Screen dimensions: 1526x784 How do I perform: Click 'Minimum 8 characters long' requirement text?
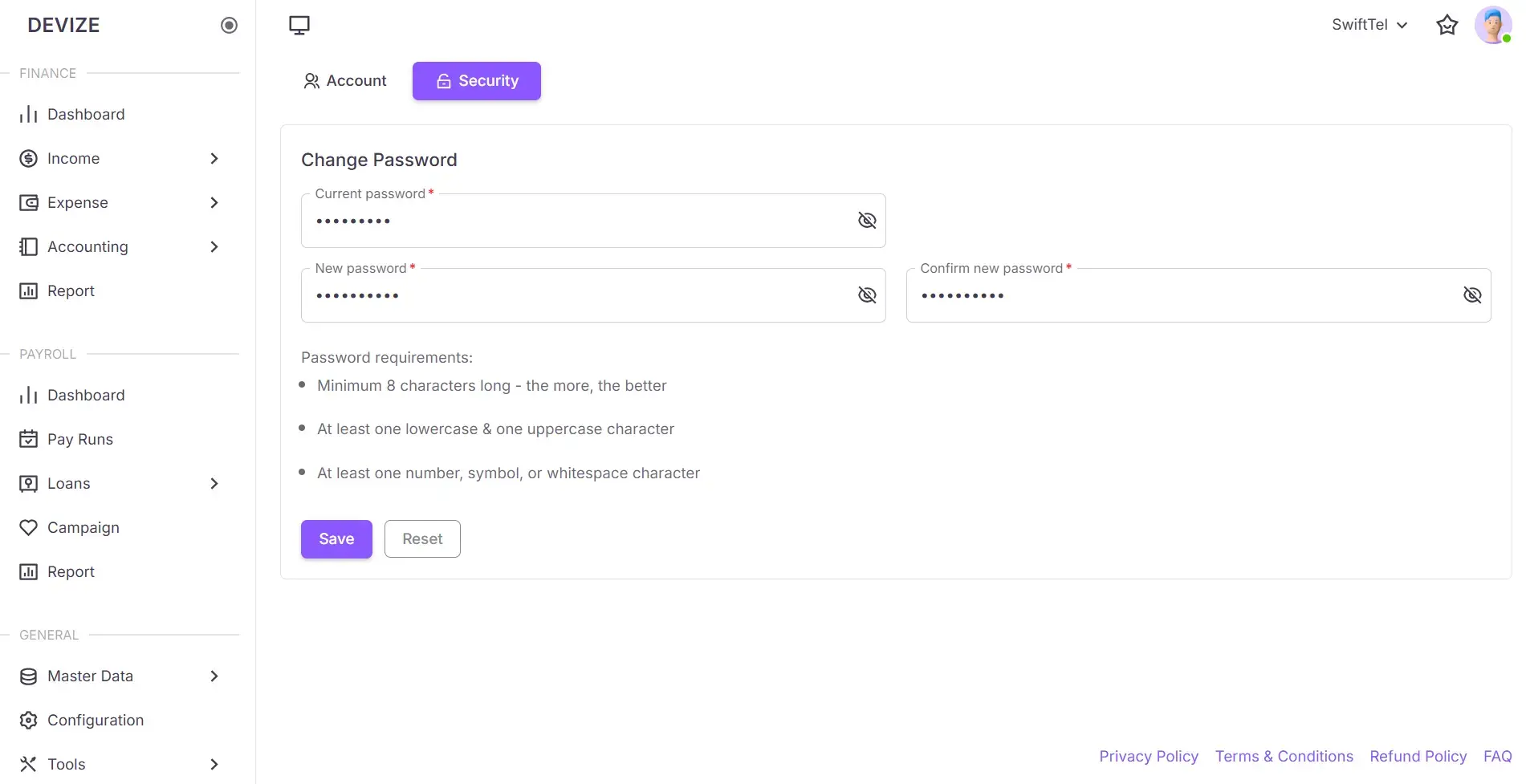pyautogui.click(x=492, y=385)
